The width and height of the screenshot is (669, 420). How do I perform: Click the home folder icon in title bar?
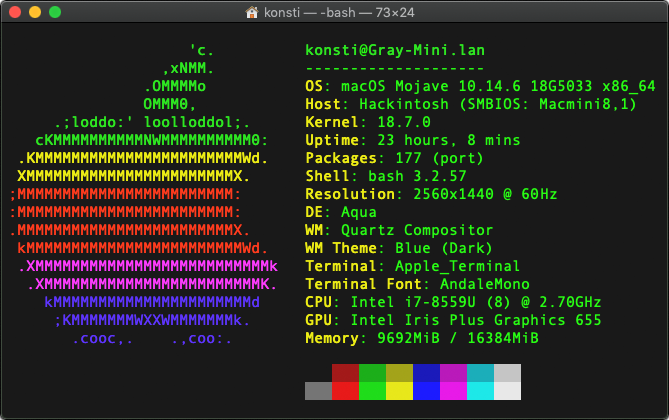pos(252,12)
